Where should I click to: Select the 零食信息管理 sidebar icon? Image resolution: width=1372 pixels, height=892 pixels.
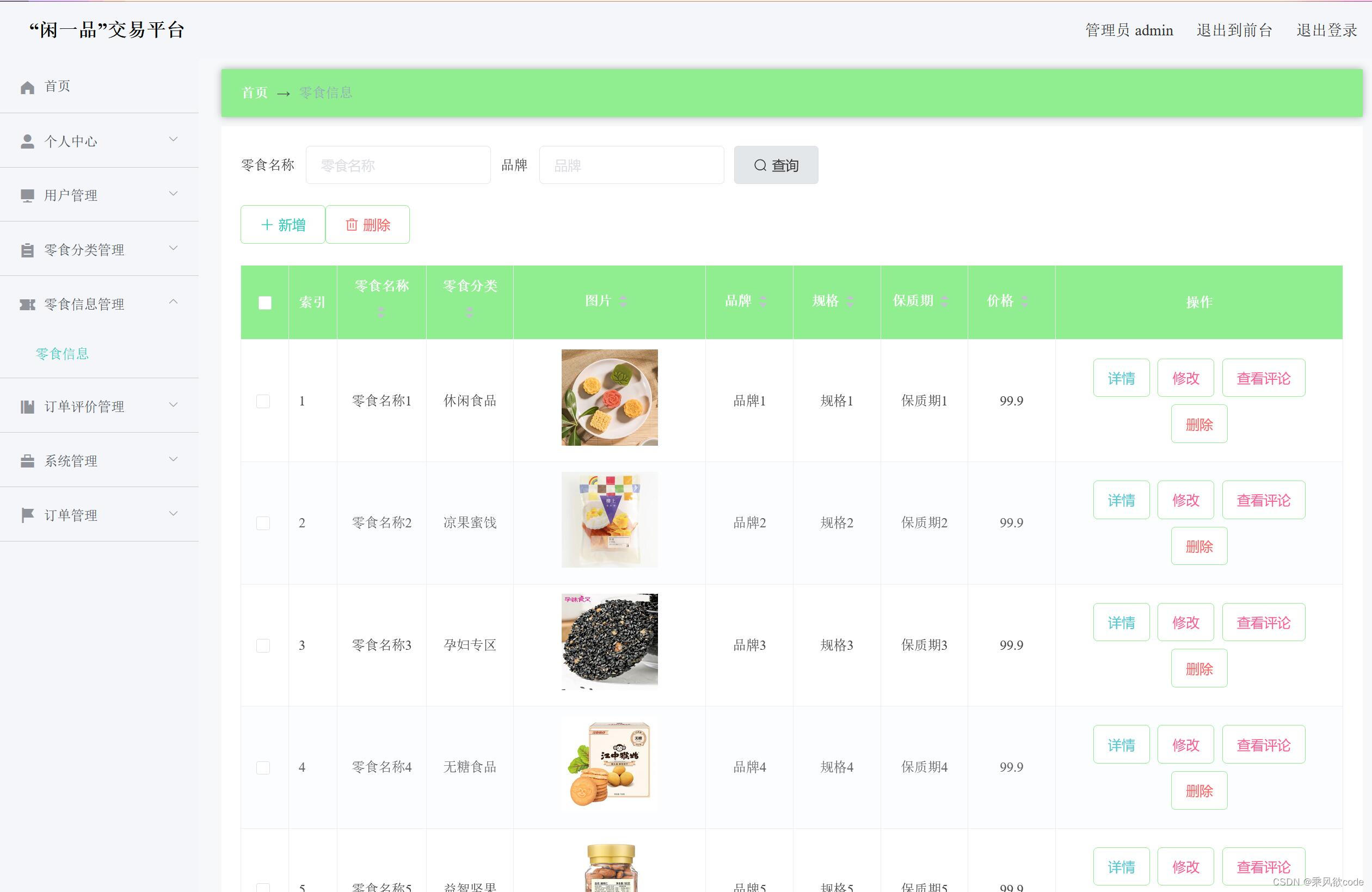27,303
